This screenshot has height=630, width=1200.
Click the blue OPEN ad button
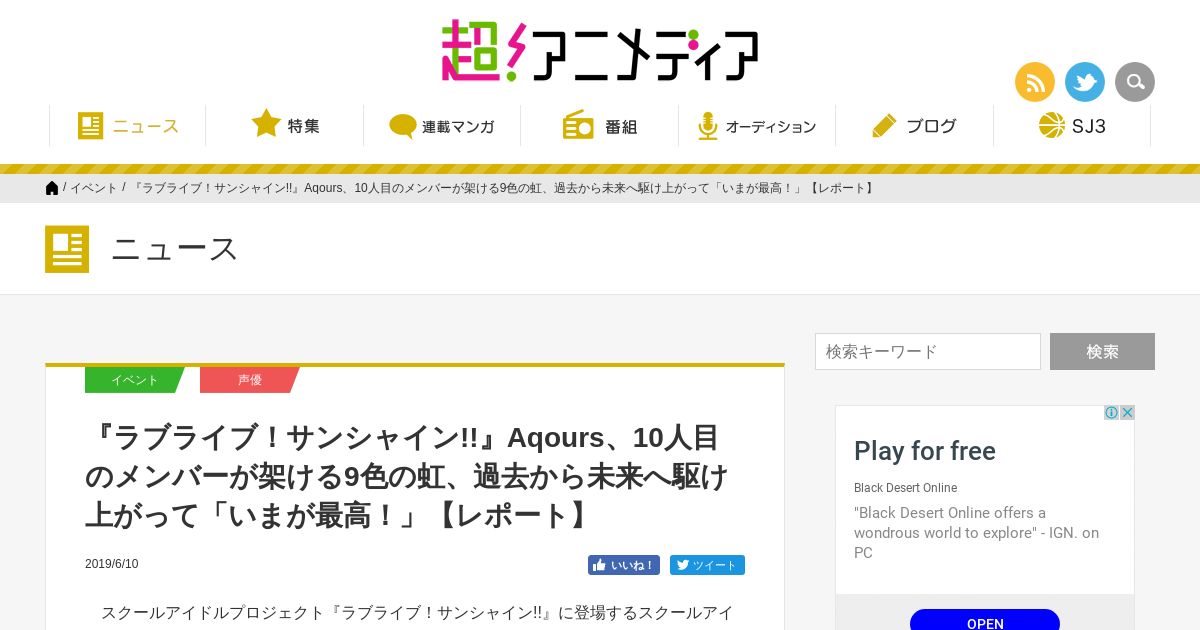tap(985, 620)
